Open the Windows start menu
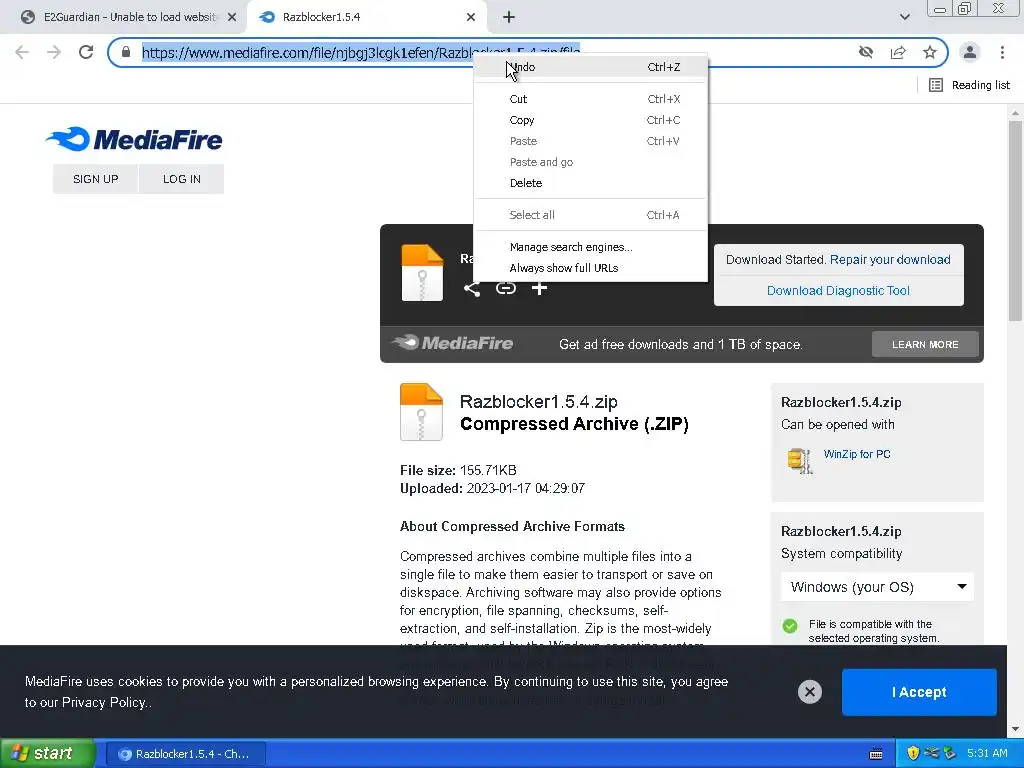1024x768 pixels. point(47,754)
